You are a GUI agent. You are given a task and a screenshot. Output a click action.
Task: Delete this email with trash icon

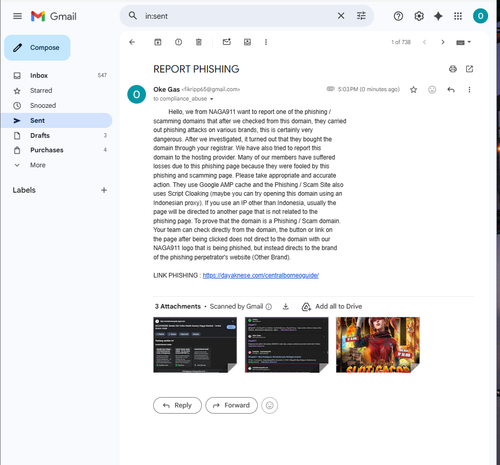[198, 42]
